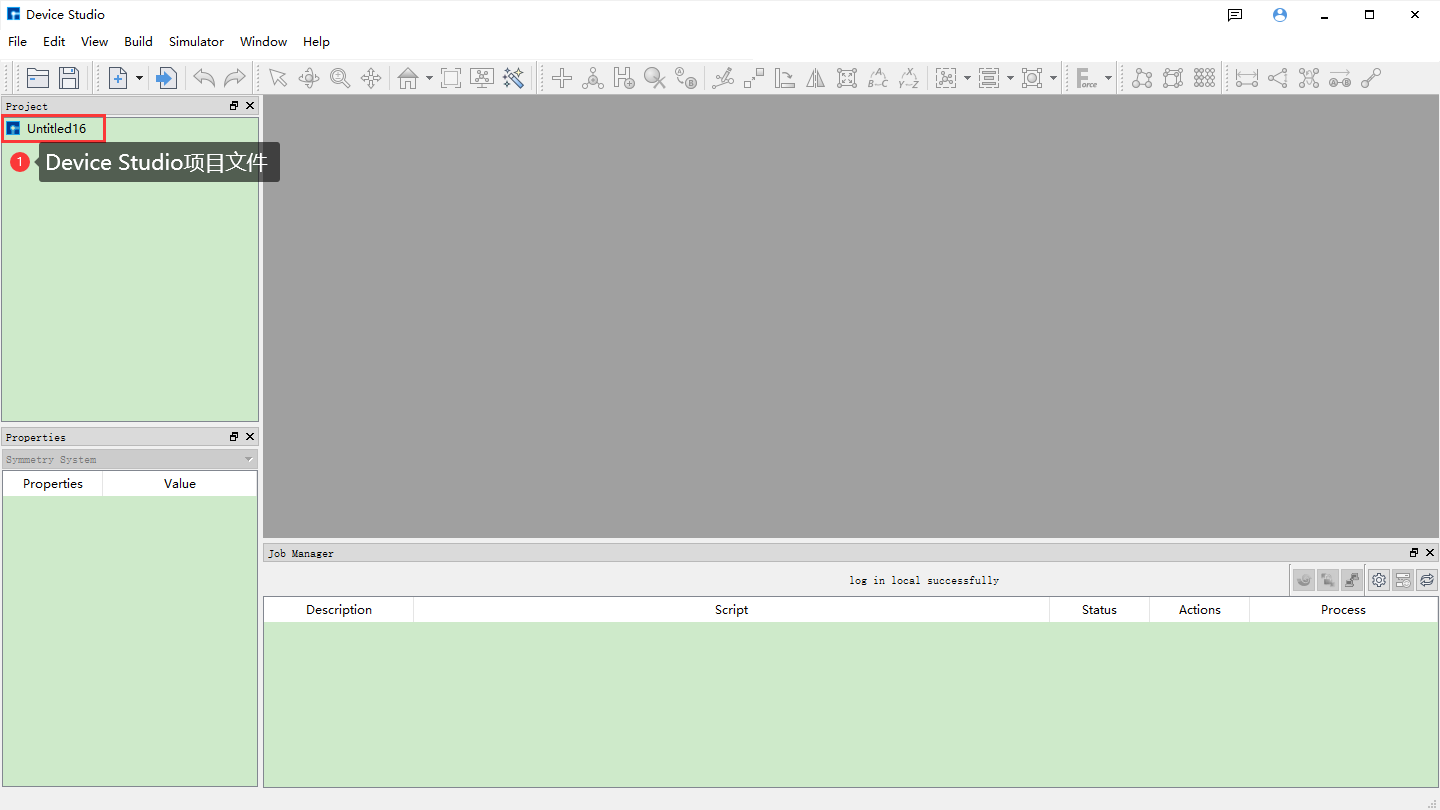Click the undo arrow in toolbar
The width and height of the screenshot is (1440, 810).
click(204, 78)
